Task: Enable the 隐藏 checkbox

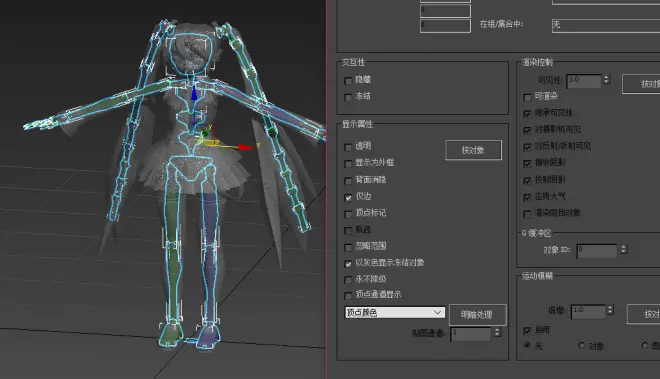Action: [348, 80]
